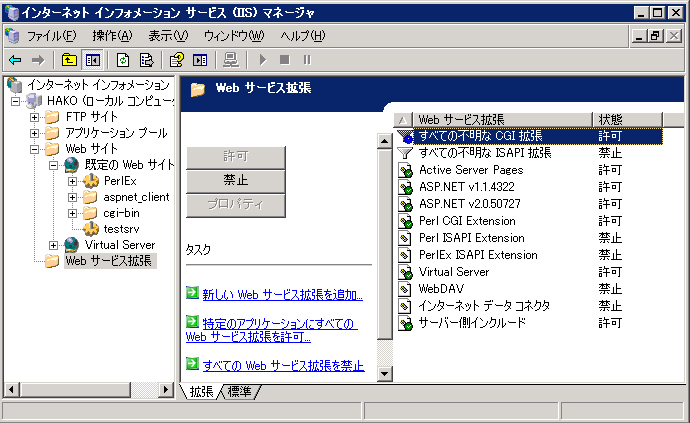Screen dimensions: 690x423
Task: Click the tree pane scroll right arrow
Action: (165, 390)
